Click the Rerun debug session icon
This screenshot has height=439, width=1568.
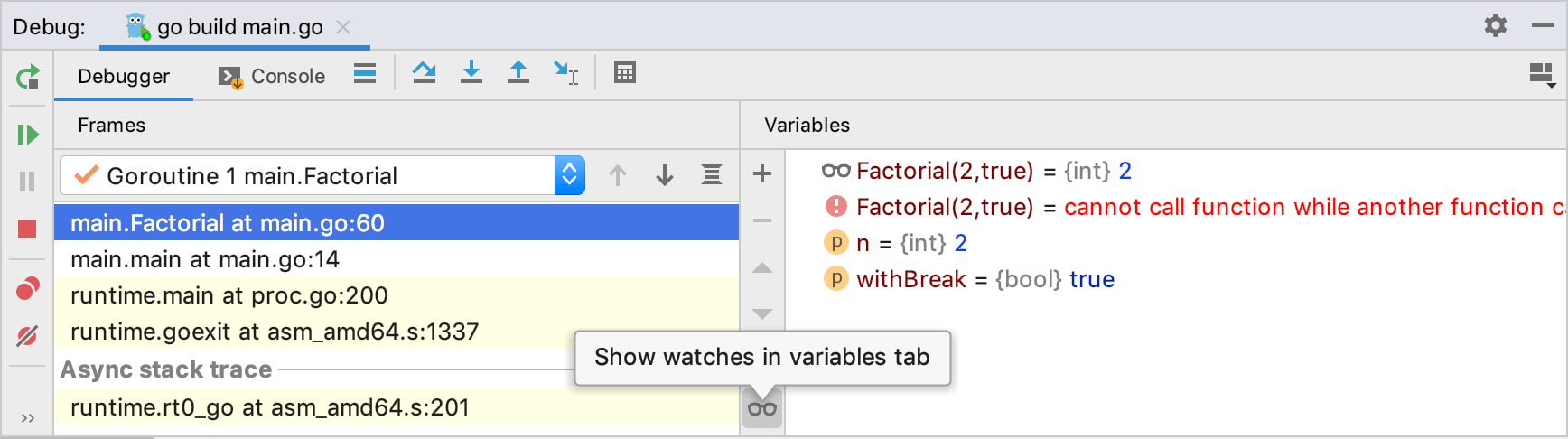coord(28,77)
